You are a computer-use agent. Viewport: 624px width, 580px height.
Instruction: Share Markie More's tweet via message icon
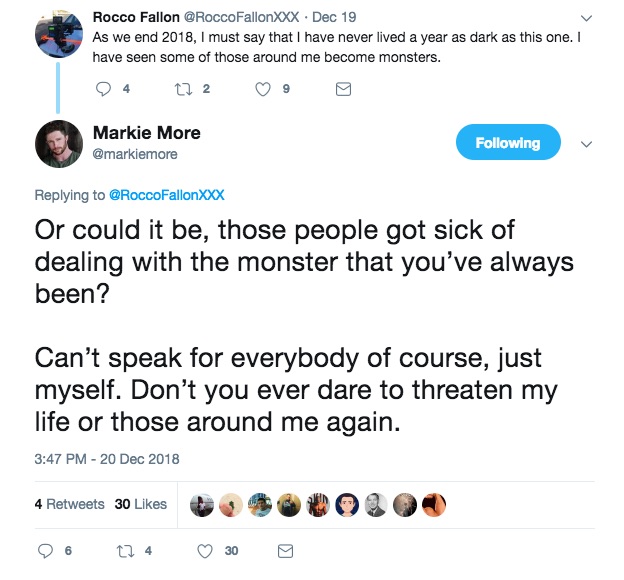(x=284, y=551)
